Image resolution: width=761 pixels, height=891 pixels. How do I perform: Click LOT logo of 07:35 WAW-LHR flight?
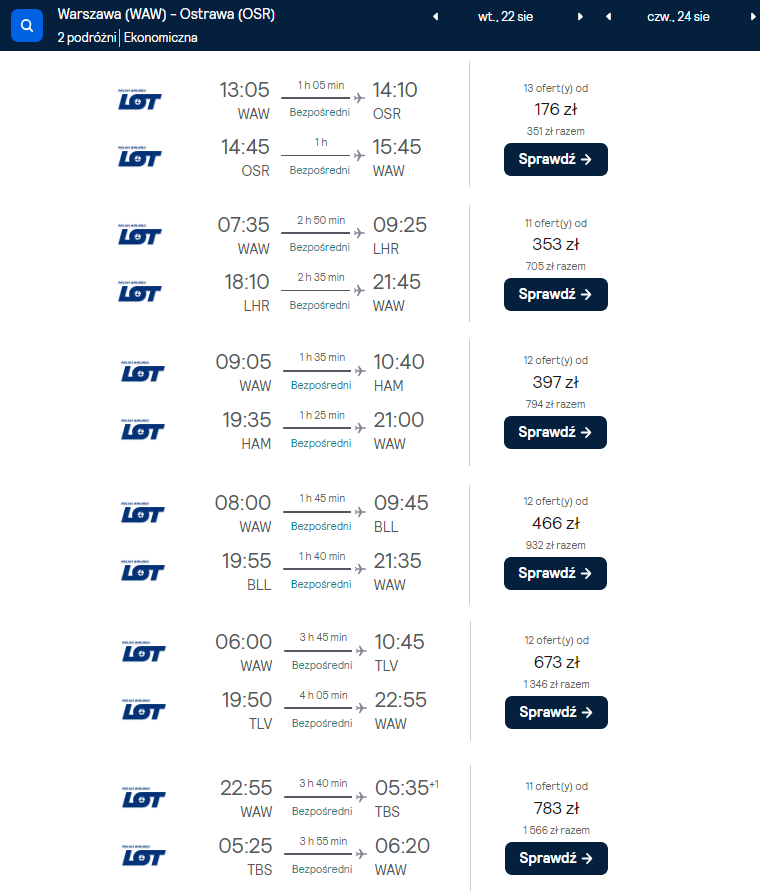(140, 235)
